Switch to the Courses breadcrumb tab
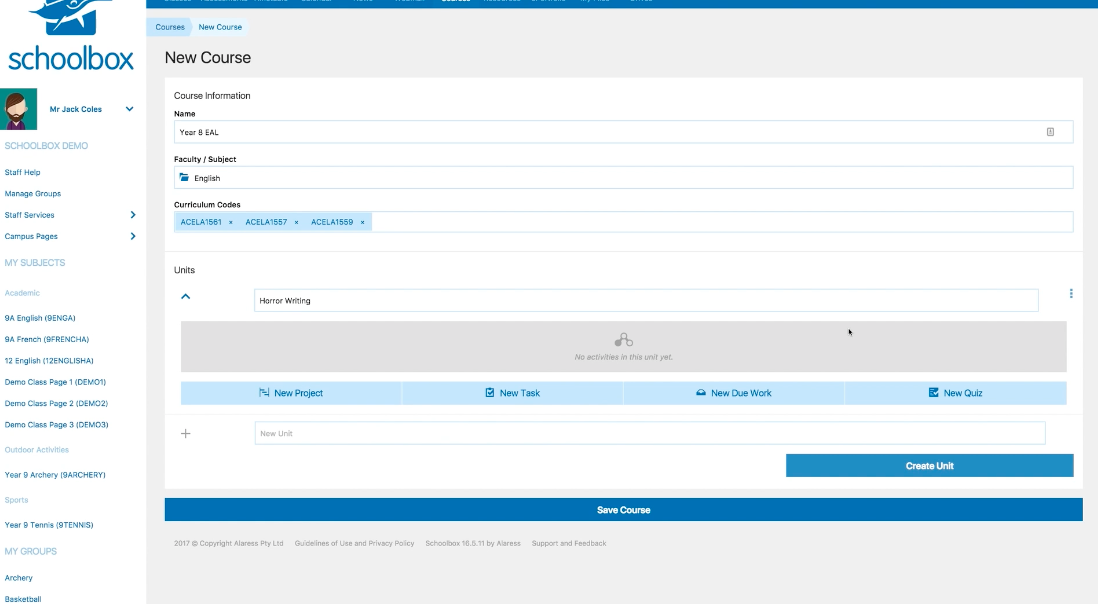 (168, 27)
